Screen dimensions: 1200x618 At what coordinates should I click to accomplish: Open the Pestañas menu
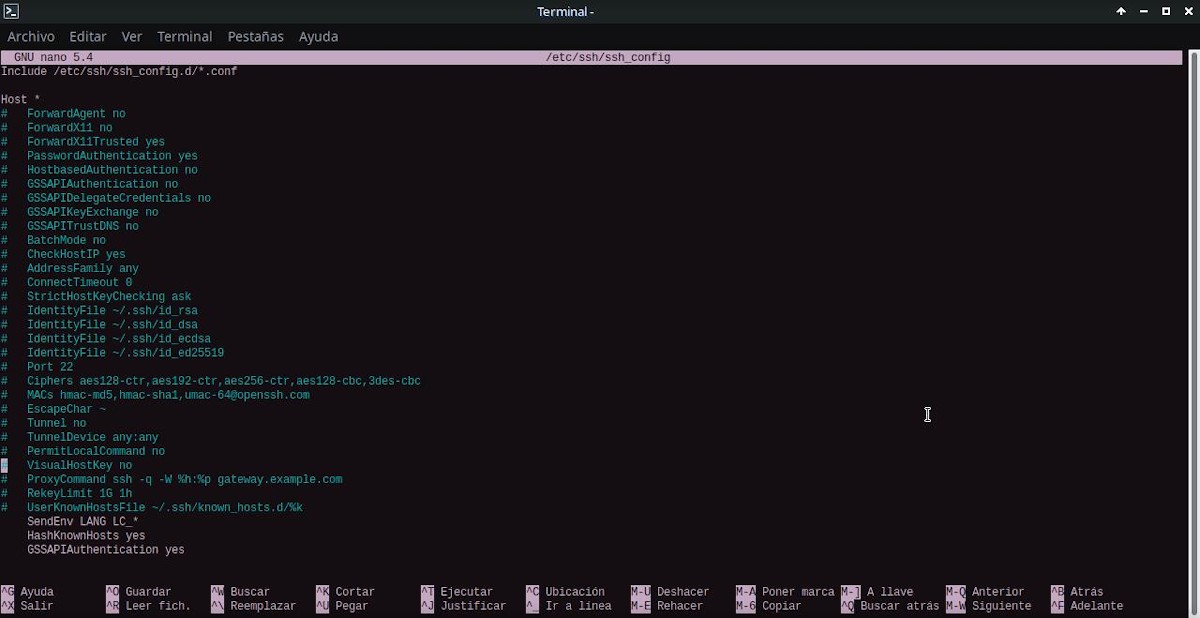[x=255, y=36]
